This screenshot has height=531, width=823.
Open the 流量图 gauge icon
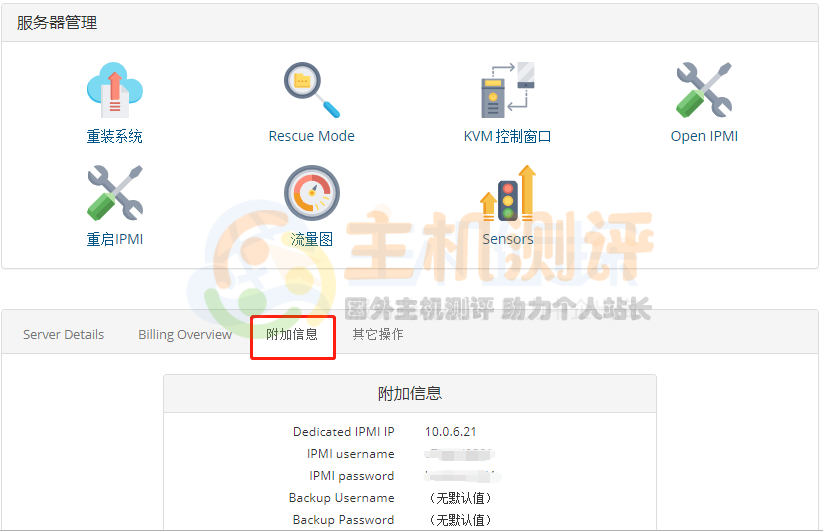pos(312,193)
